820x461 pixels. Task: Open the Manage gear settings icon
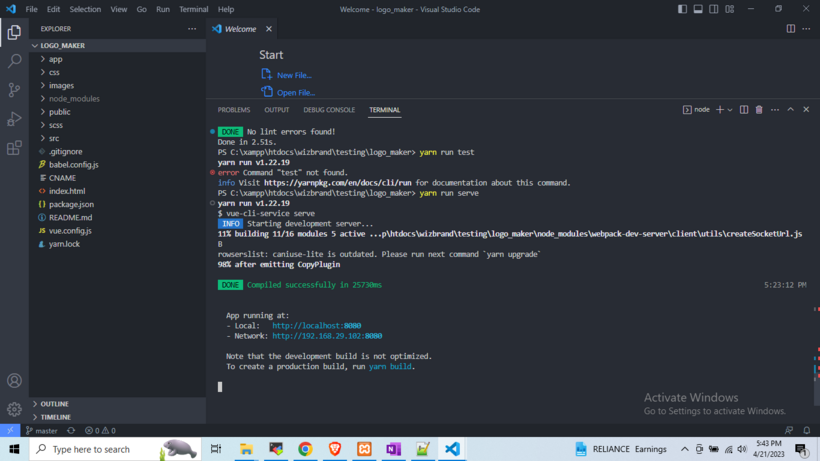14,409
